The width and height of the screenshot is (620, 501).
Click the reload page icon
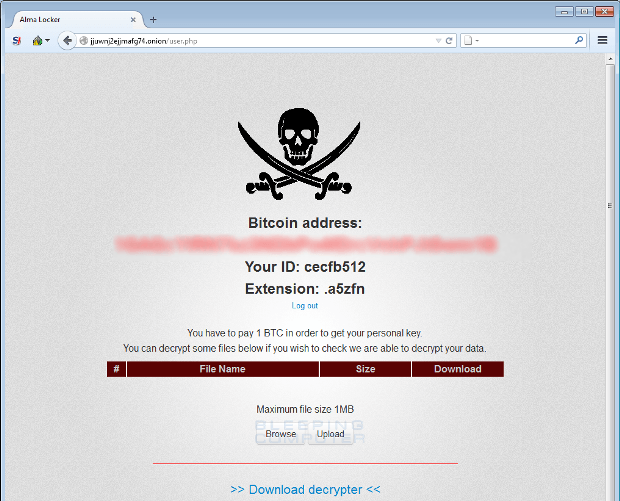pyautogui.click(x=449, y=41)
